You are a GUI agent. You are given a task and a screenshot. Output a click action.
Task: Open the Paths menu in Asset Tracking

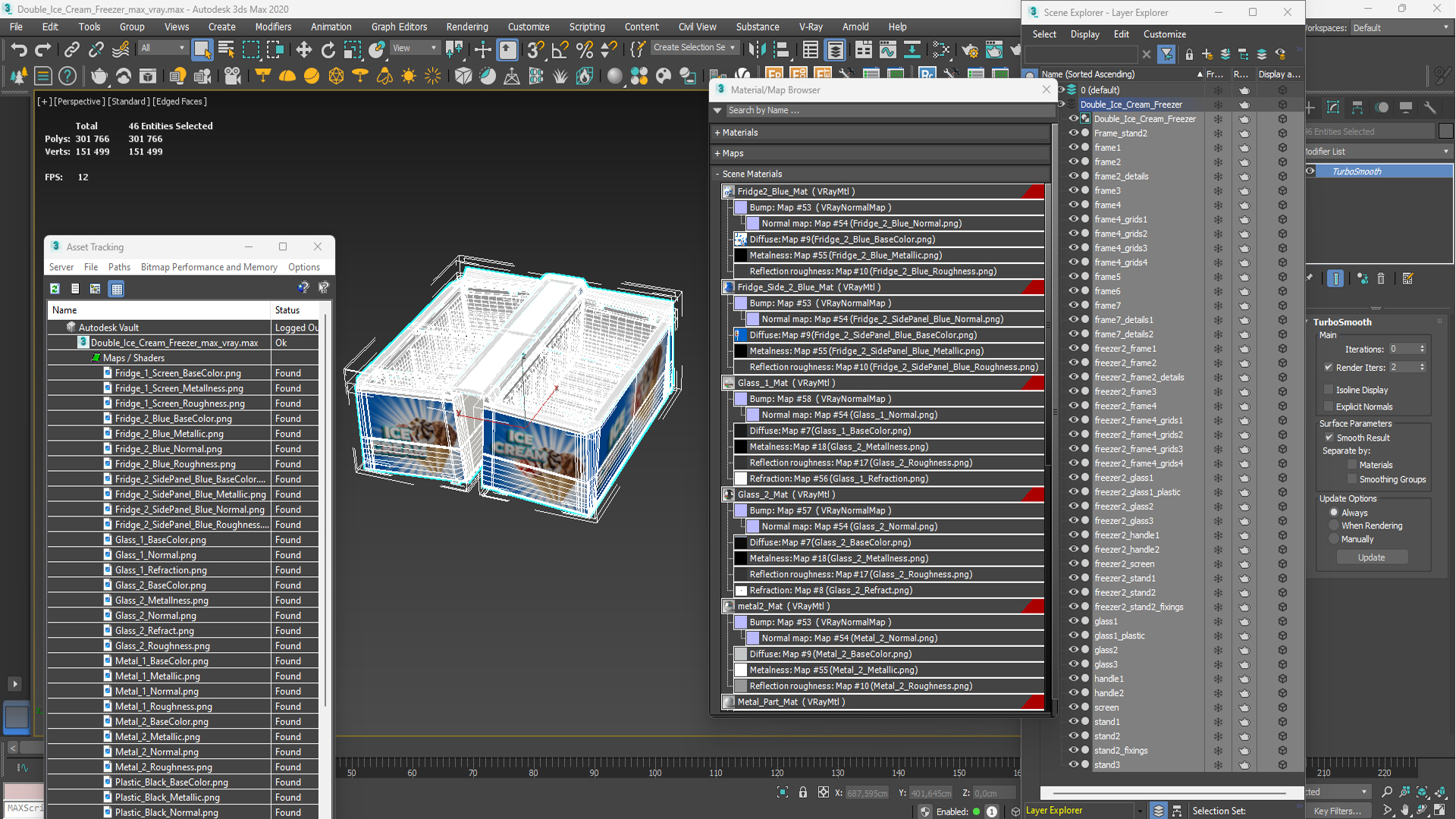point(119,267)
